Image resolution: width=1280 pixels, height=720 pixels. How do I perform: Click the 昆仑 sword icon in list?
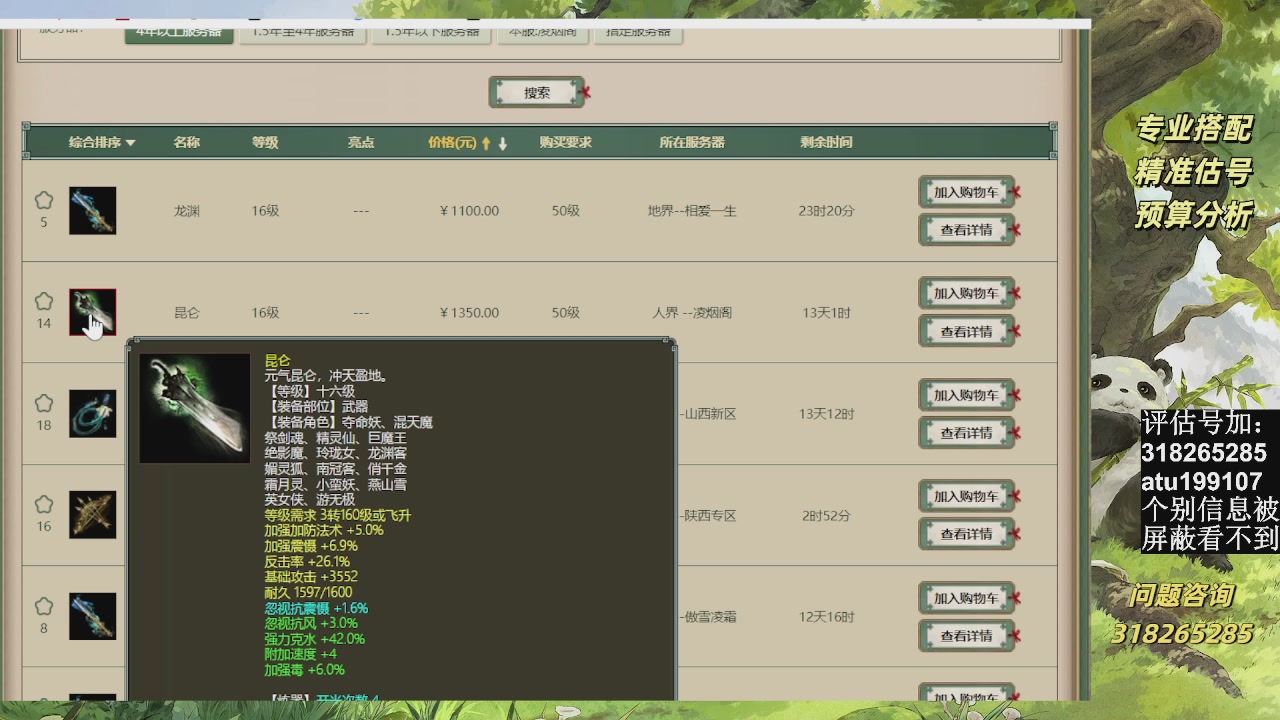pyautogui.click(x=92, y=312)
